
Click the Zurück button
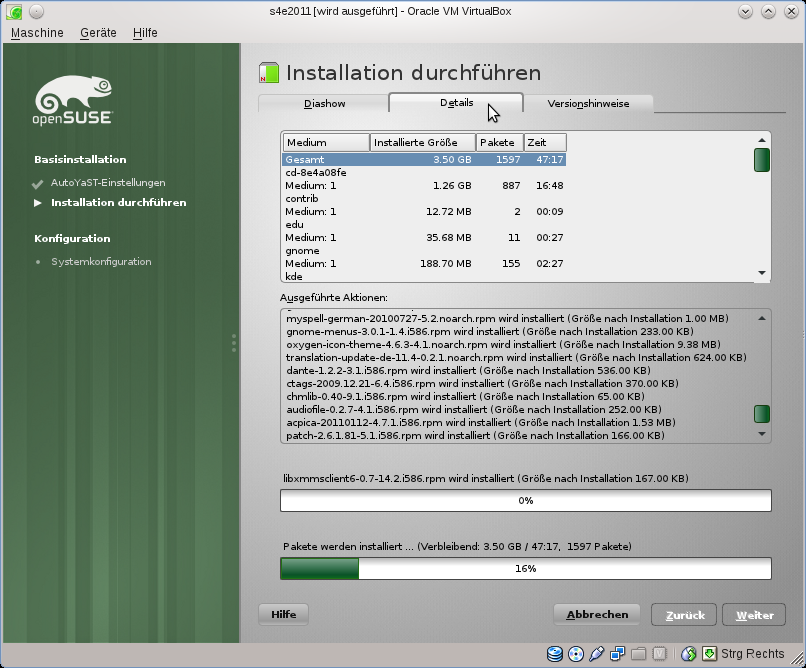point(684,615)
